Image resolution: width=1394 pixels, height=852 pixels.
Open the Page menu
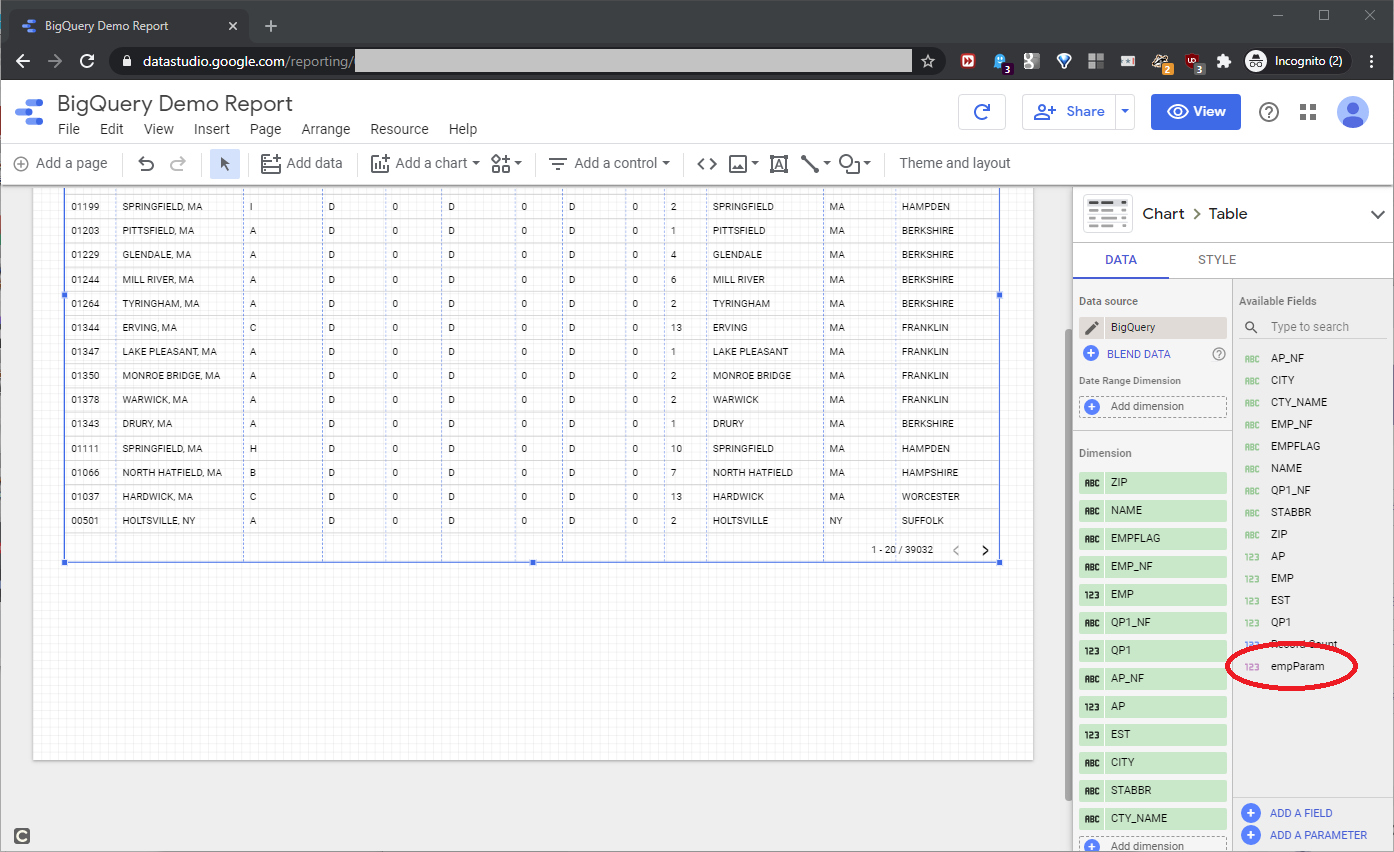click(x=266, y=129)
